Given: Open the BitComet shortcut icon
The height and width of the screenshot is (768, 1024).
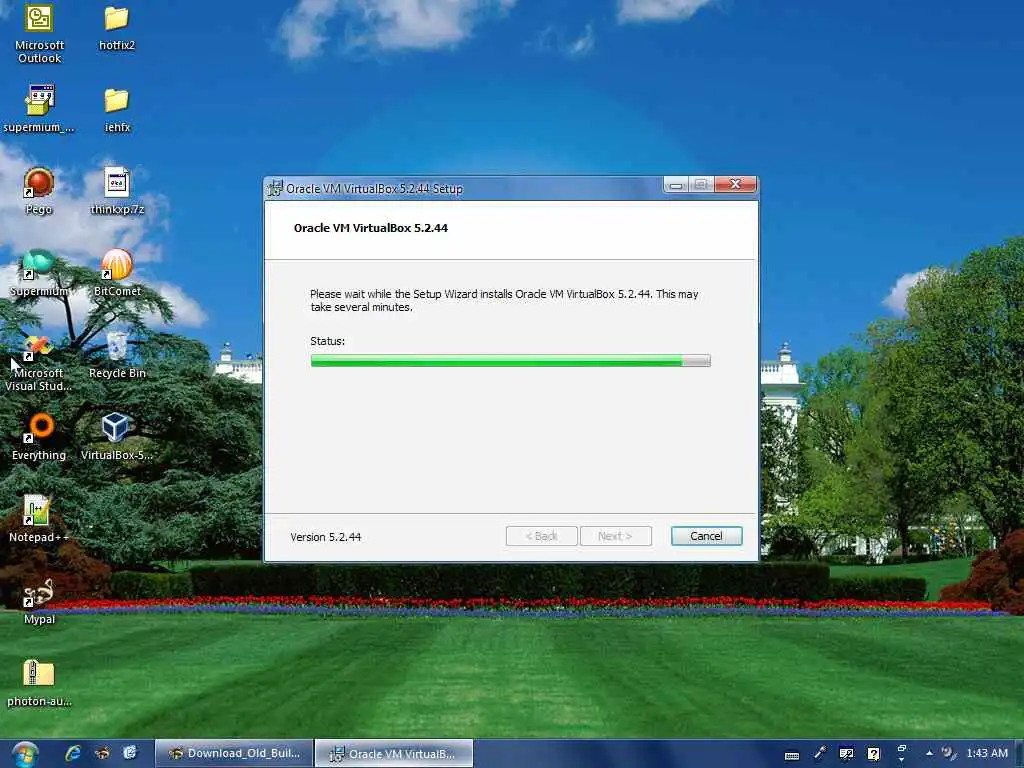Looking at the screenshot, I should coord(117,273).
